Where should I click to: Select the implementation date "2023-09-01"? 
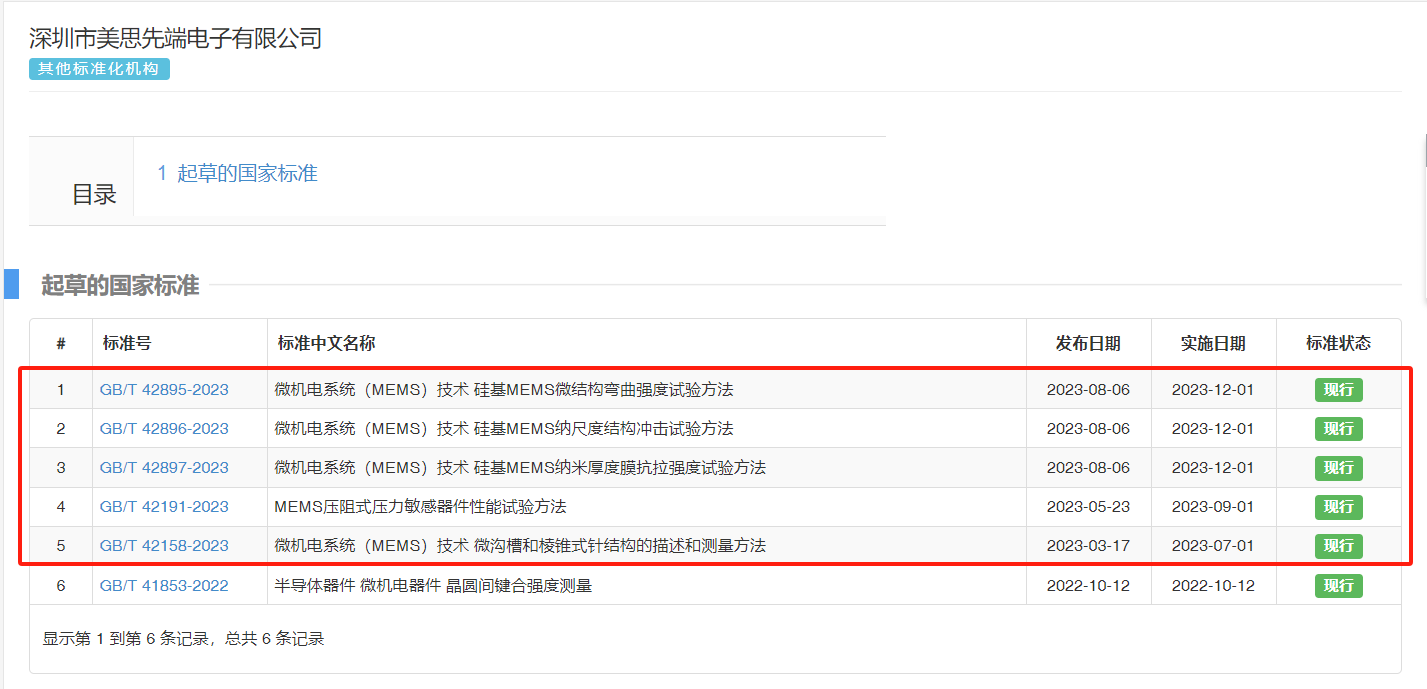coord(1213,507)
